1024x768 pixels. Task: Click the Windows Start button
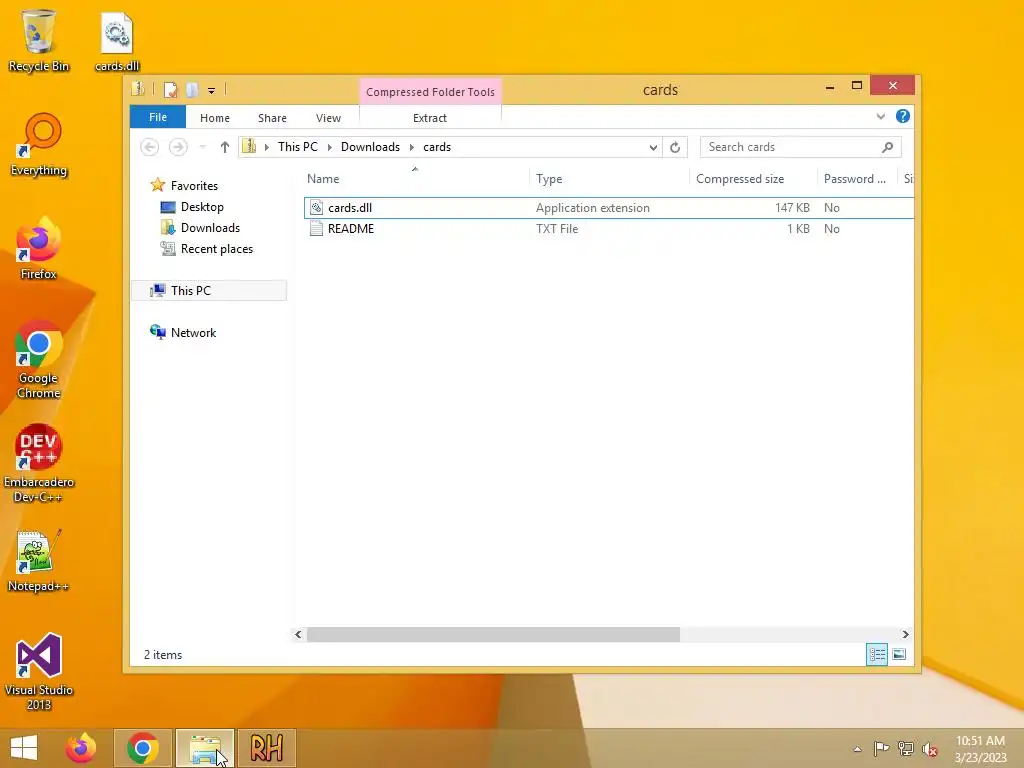coord(24,748)
